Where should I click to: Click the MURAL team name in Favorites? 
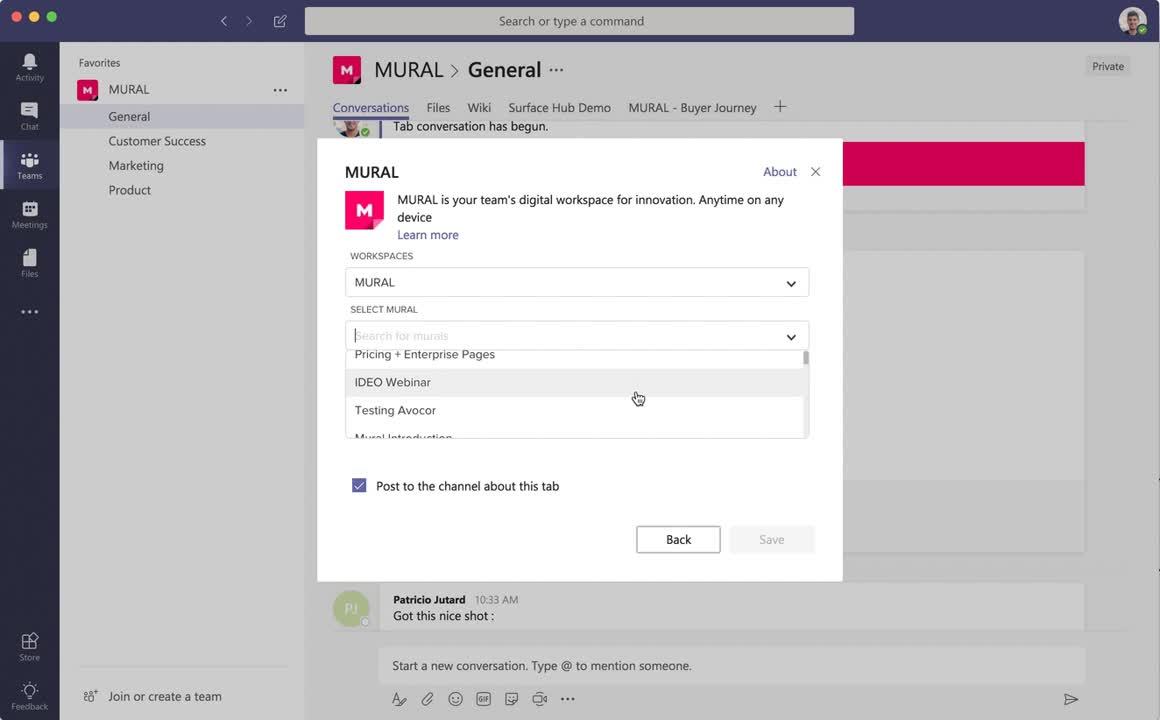click(x=129, y=90)
